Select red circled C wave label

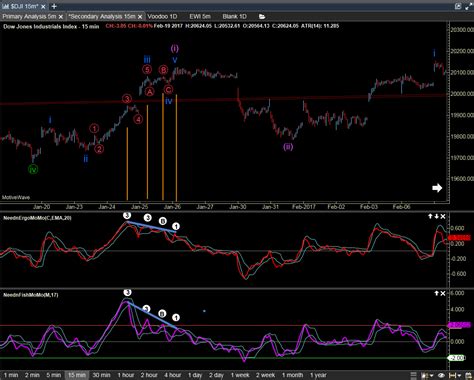click(168, 89)
